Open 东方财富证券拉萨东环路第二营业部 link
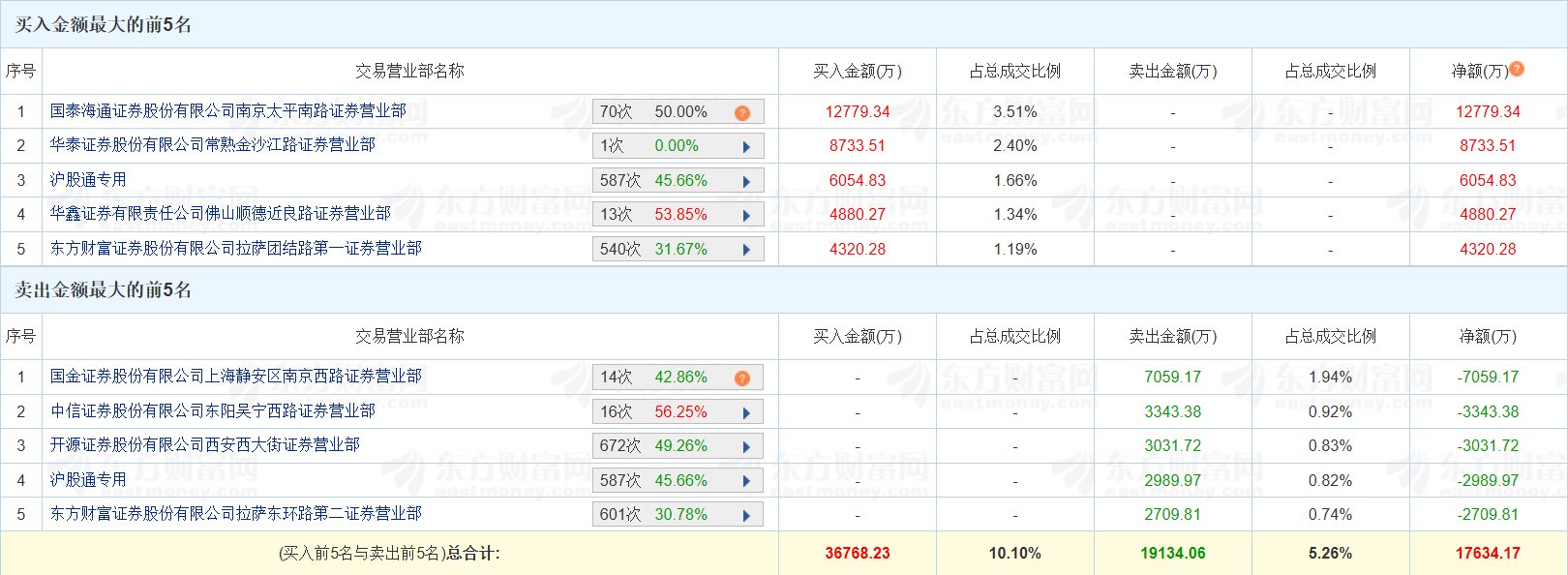Viewport: 1568px width, 575px height. coord(236,514)
